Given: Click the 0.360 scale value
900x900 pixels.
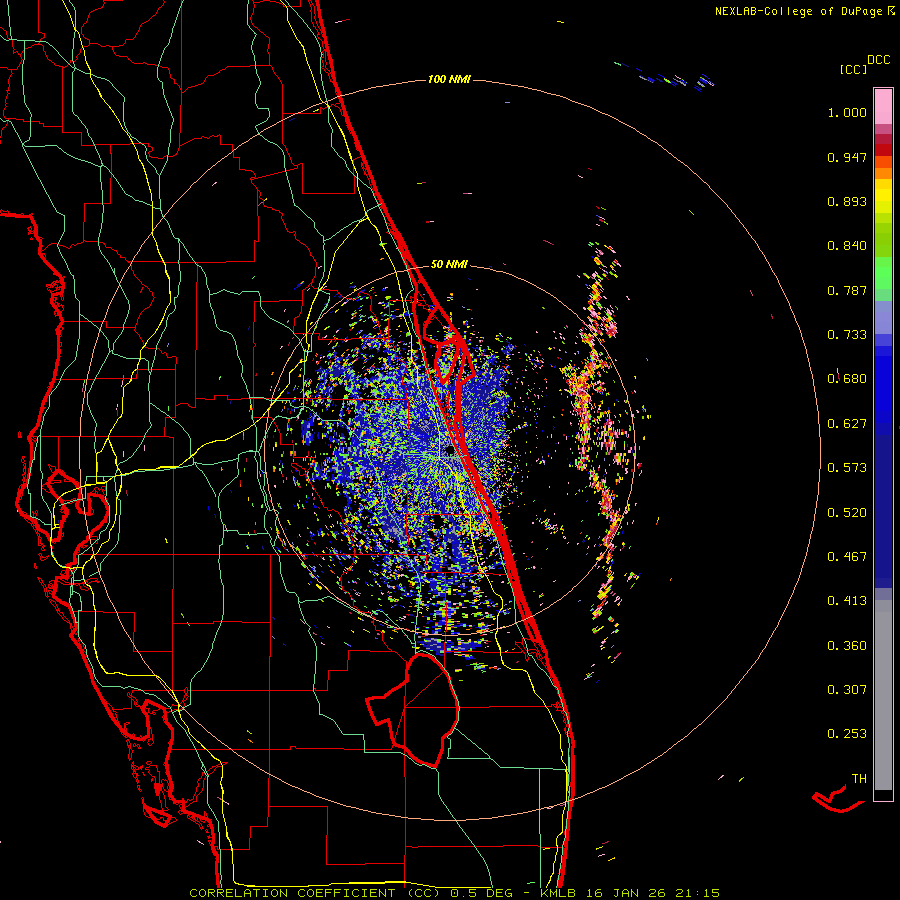Looking at the screenshot, I should (x=847, y=646).
